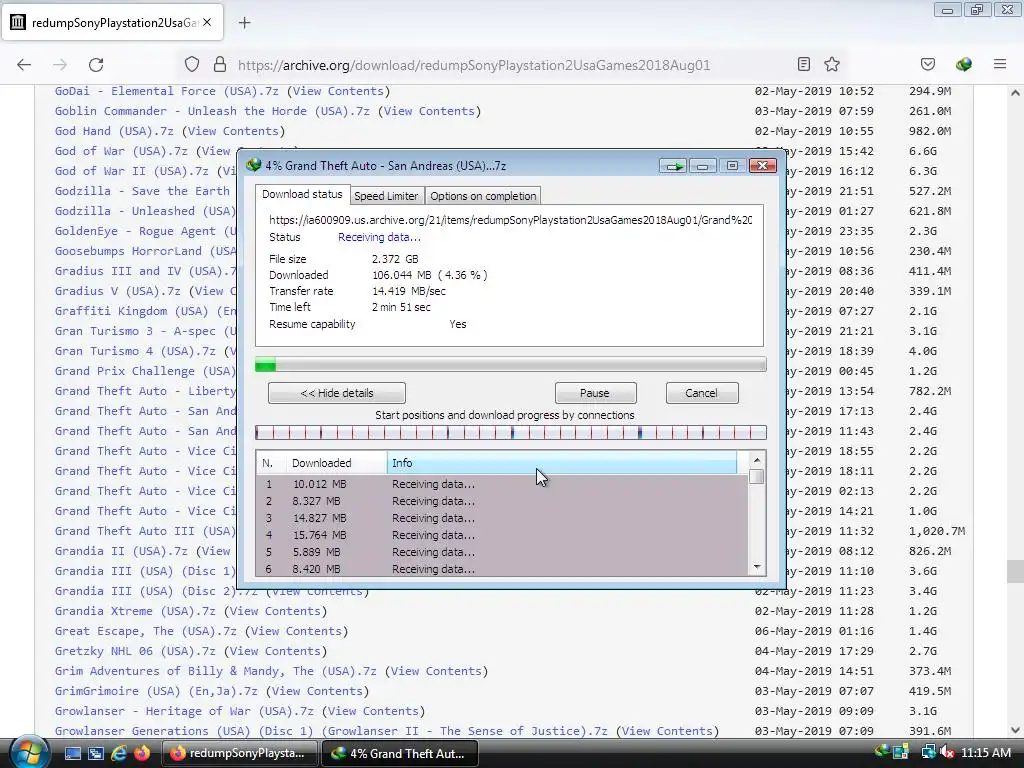Viewport: 1024px width, 768px height.
Task: Select connection row 1 with 10.012 MB
Action: [502, 484]
